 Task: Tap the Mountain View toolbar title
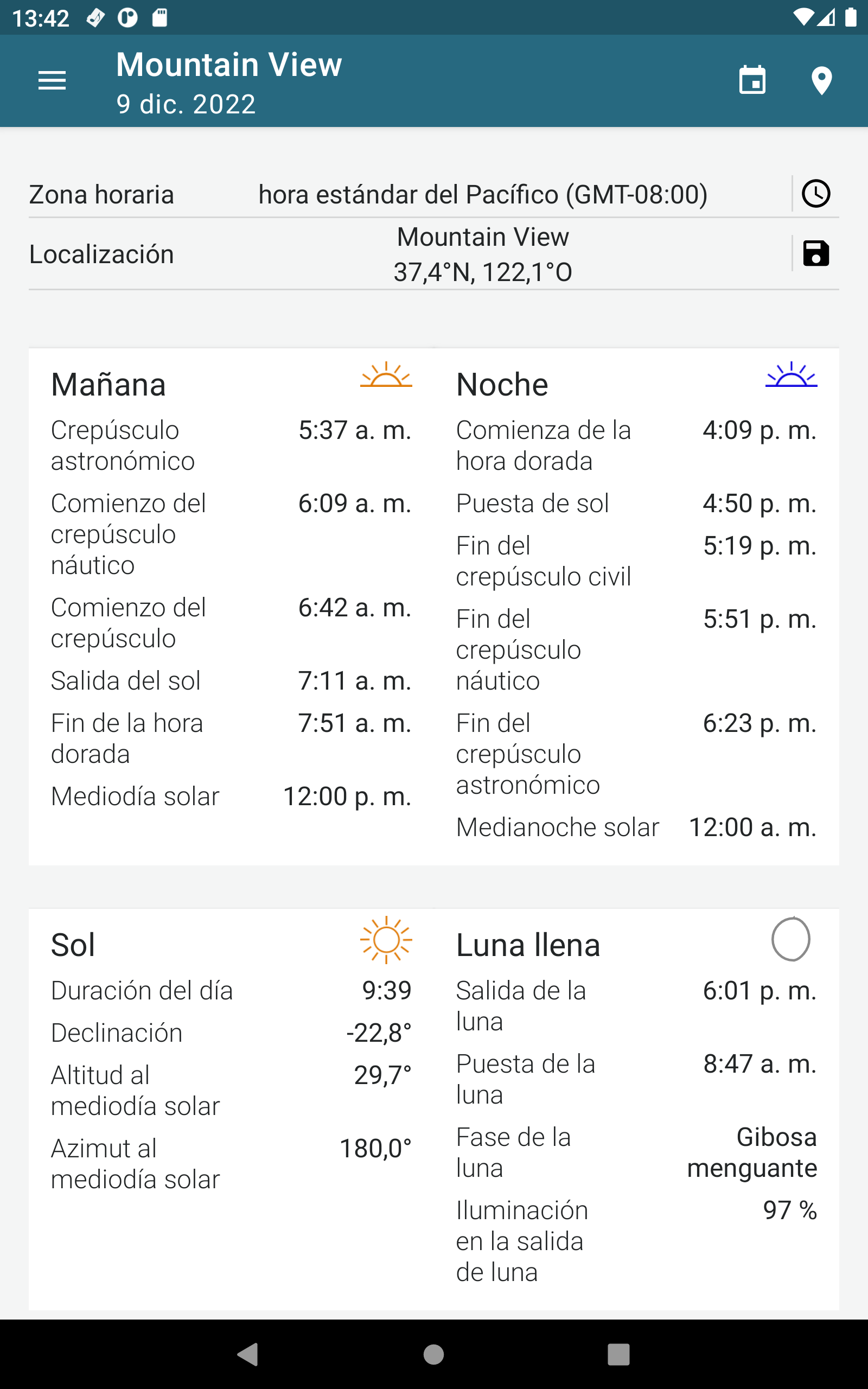pos(229,64)
